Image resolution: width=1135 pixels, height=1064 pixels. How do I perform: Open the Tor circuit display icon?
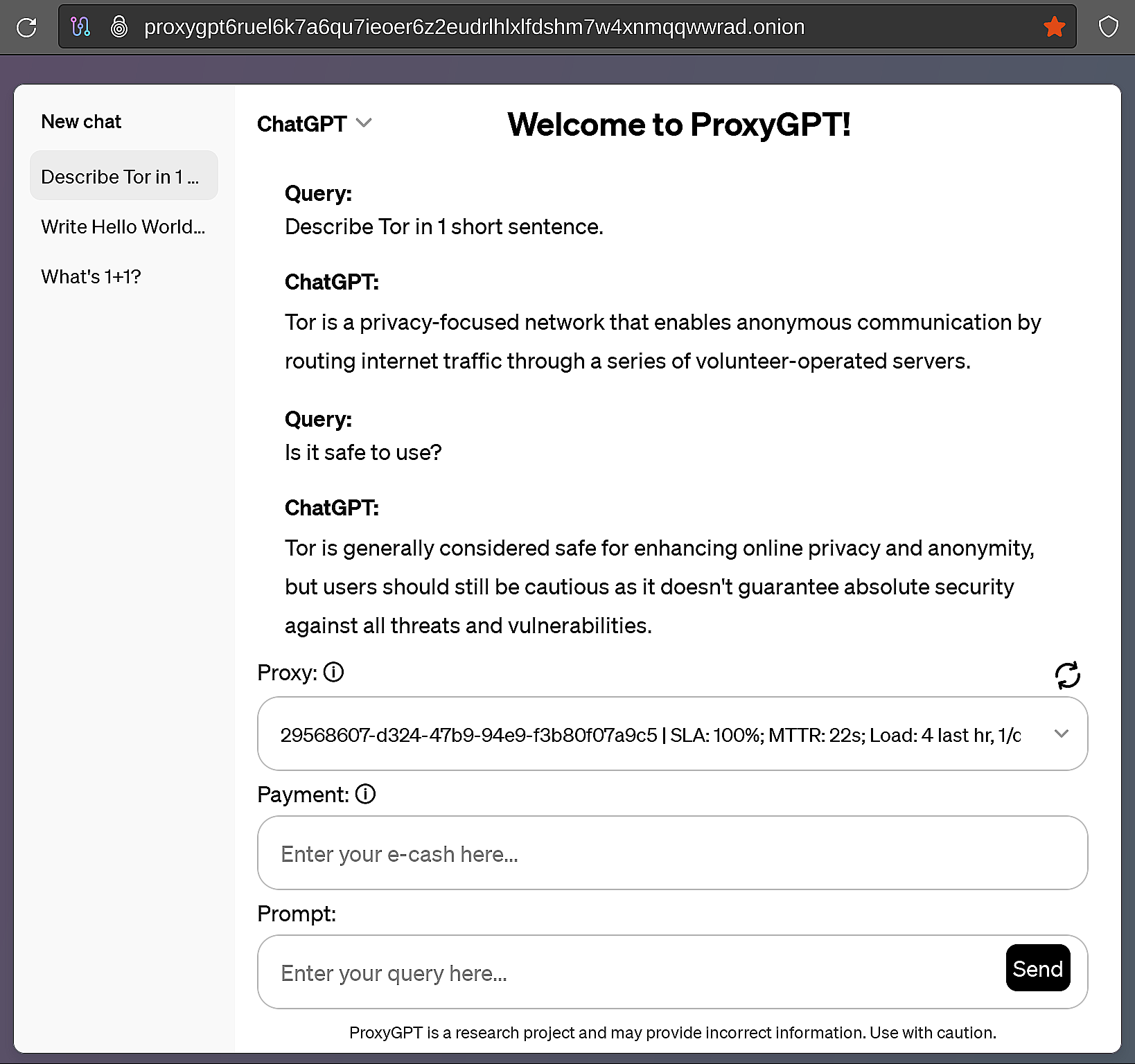point(80,27)
